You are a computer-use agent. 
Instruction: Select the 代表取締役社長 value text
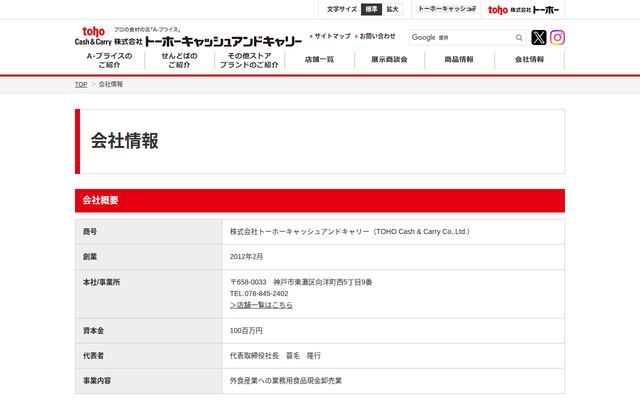tap(275, 356)
